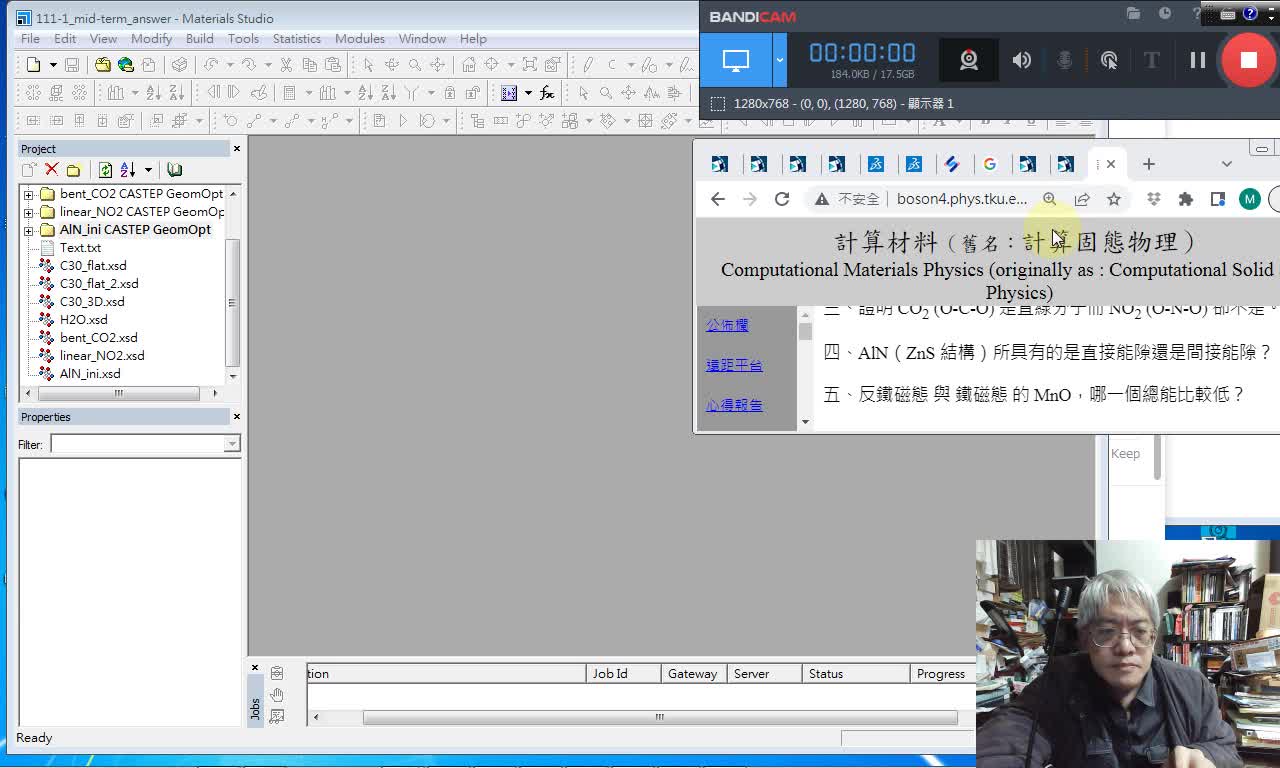Copy selection in the Materials Studio toolbar

coord(309,65)
